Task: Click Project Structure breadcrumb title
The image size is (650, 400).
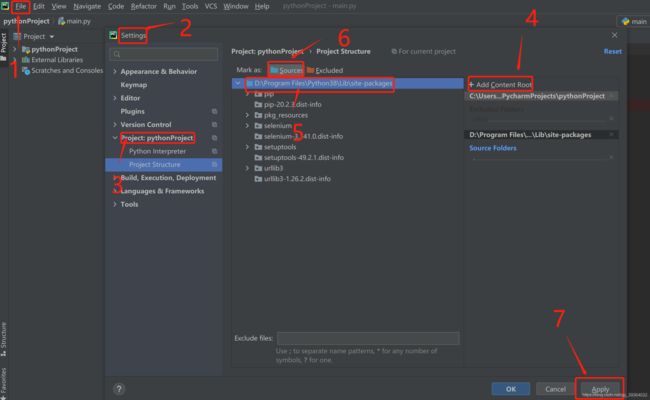Action: point(343,51)
